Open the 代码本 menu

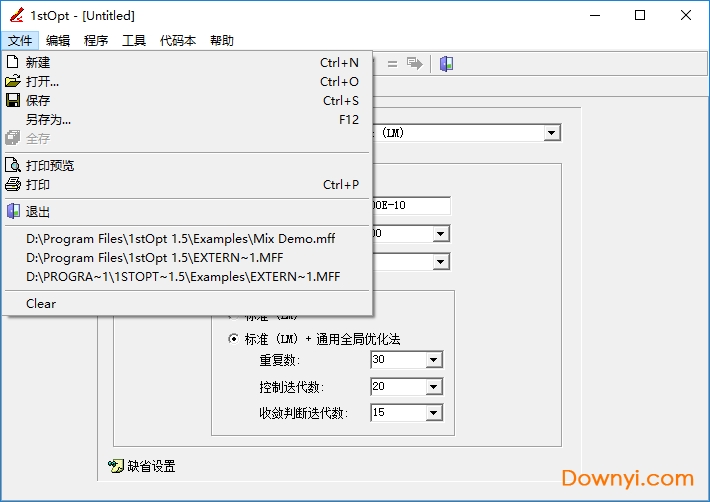click(177, 41)
